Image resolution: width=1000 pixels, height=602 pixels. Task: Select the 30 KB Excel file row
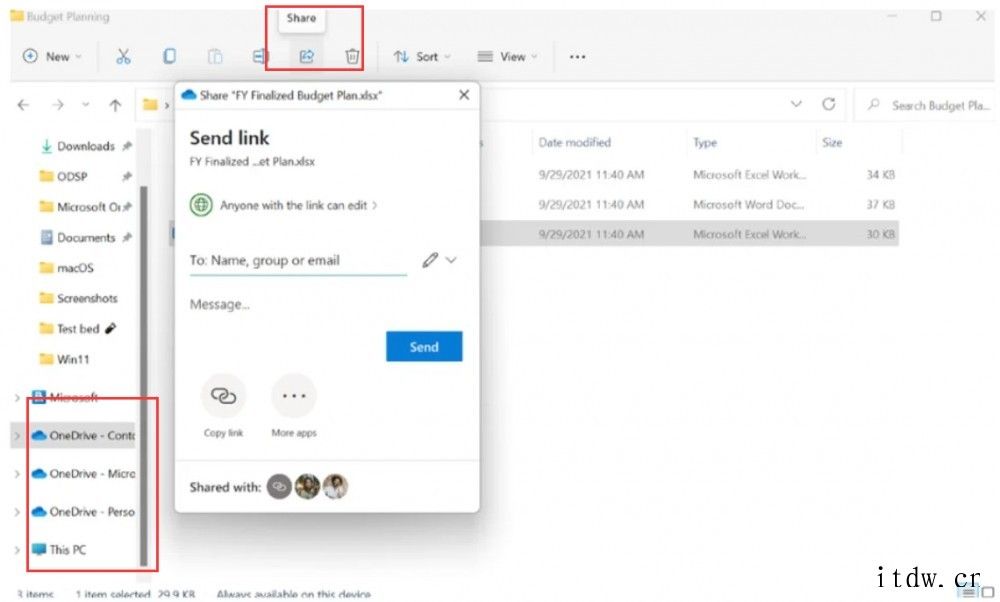pyautogui.click(x=690, y=234)
